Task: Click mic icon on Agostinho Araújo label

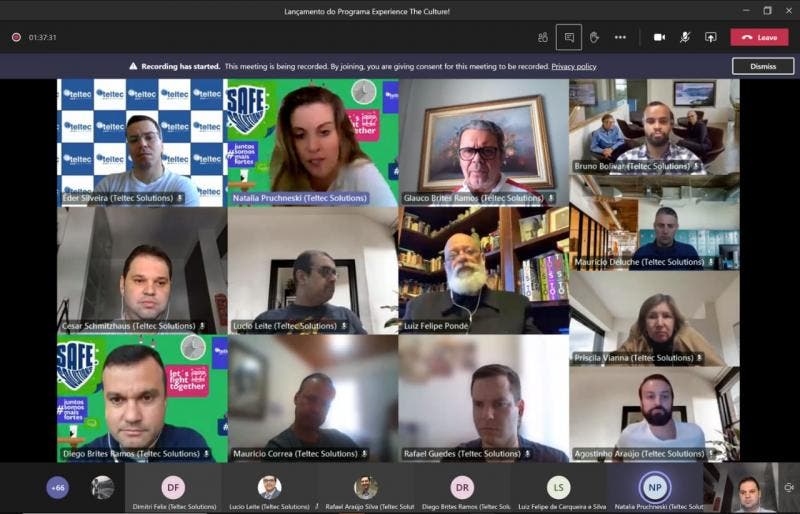Action: [711, 453]
